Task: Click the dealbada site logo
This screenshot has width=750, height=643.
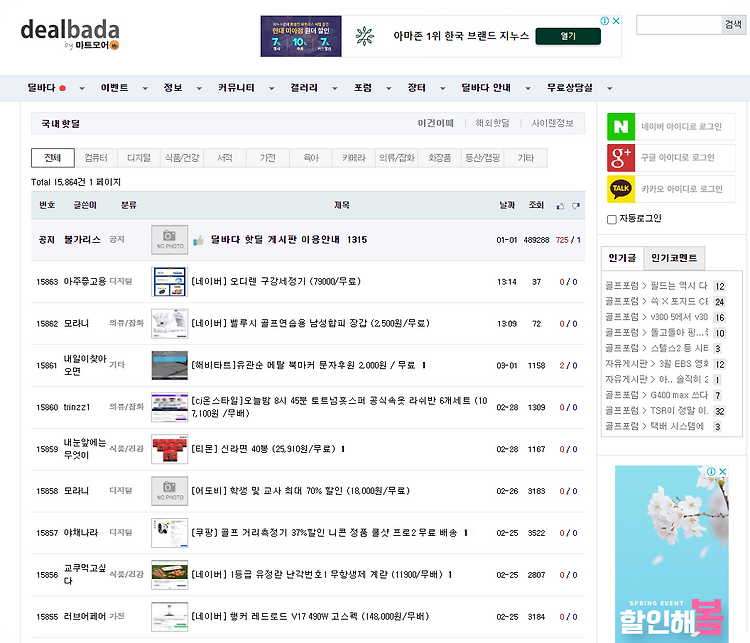Action: [x=70, y=34]
